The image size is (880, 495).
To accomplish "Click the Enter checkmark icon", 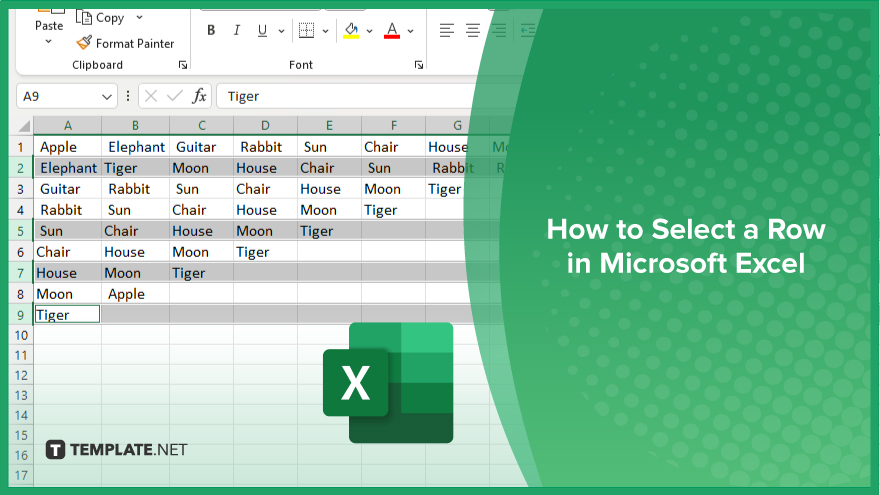I will [175, 96].
